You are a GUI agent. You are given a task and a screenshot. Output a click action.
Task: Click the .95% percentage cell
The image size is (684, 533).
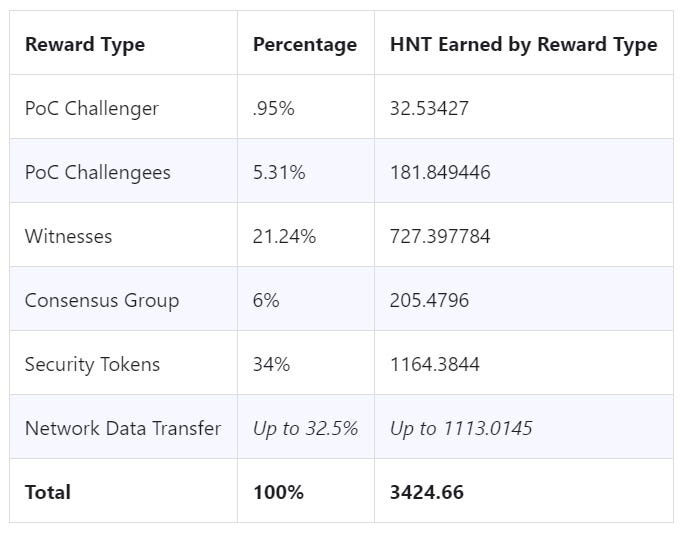[x=274, y=109]
